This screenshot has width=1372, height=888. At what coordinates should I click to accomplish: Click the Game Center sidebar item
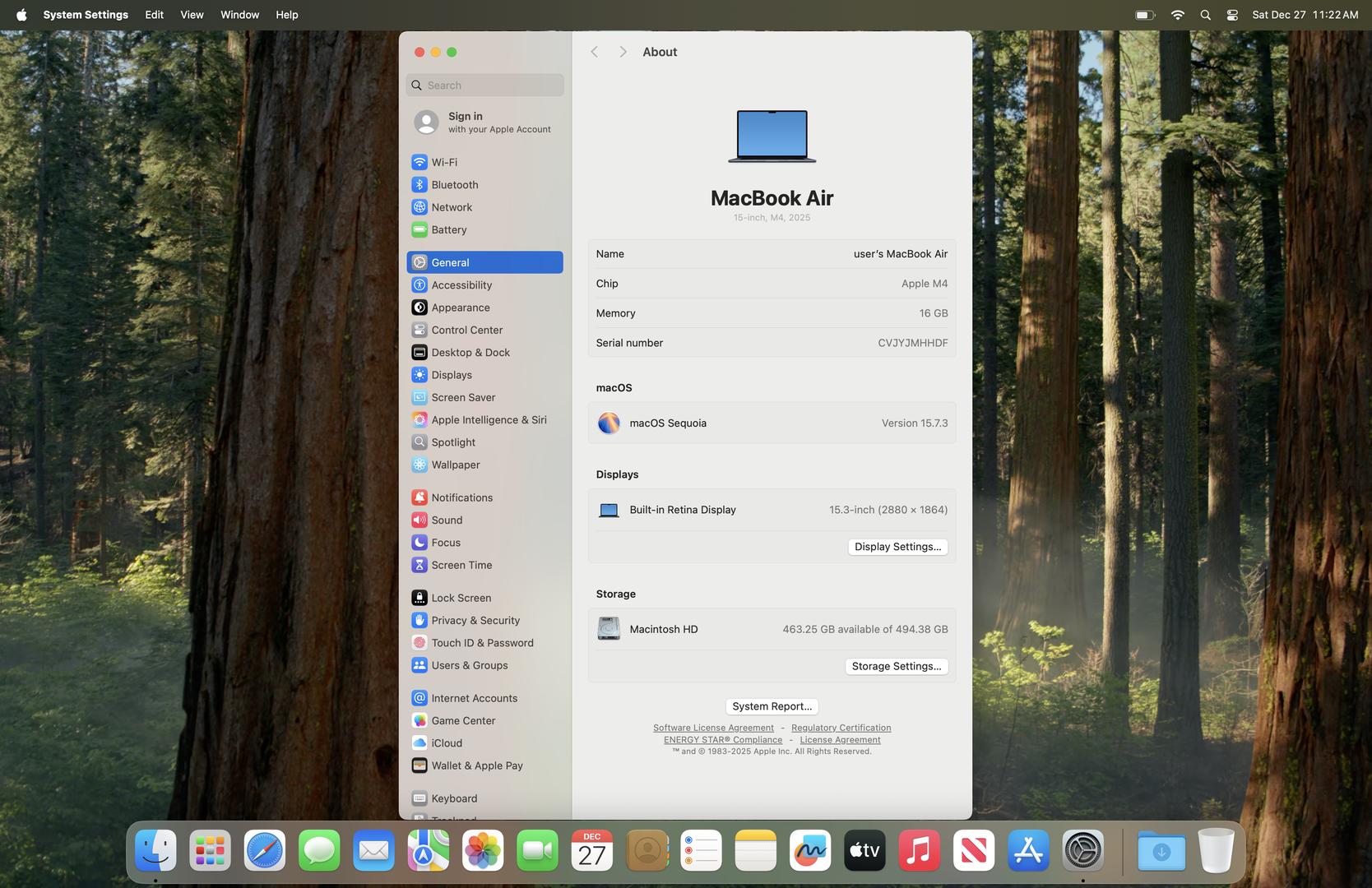(463, 721)
